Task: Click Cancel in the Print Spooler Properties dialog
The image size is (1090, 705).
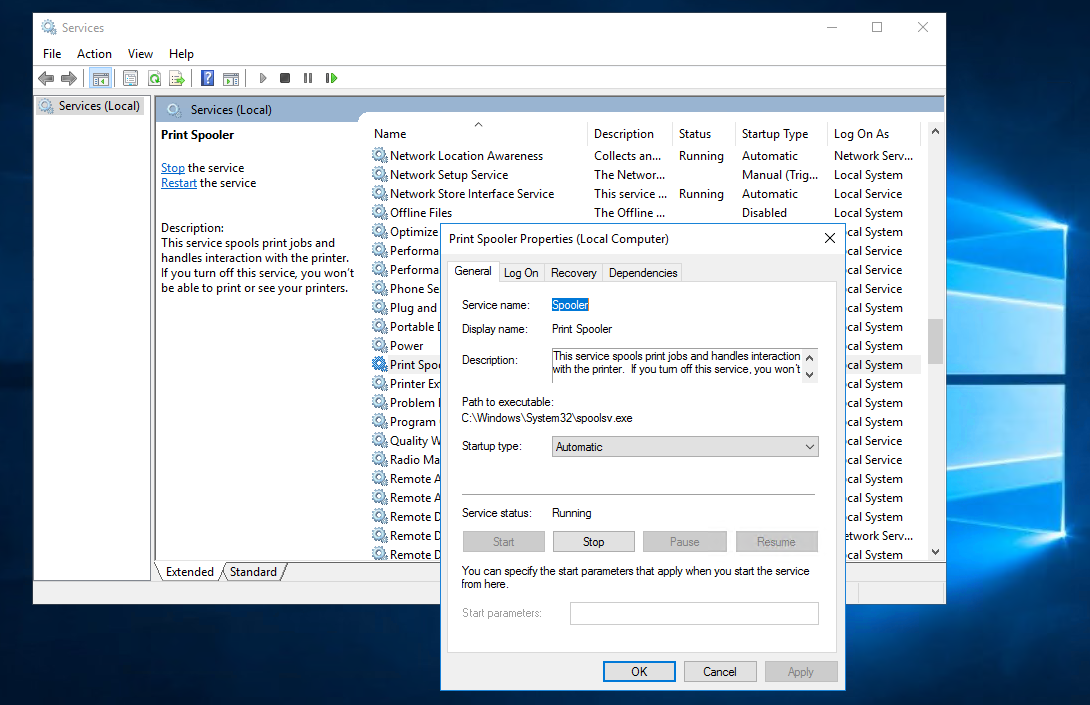Action: (719, 672)
